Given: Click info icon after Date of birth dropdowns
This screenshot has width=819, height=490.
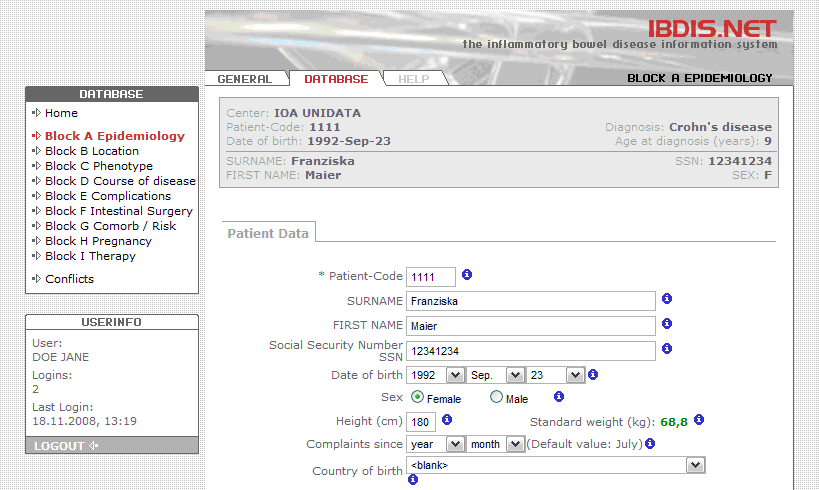Looking at the screenshot, I should [x=593, y=375].
